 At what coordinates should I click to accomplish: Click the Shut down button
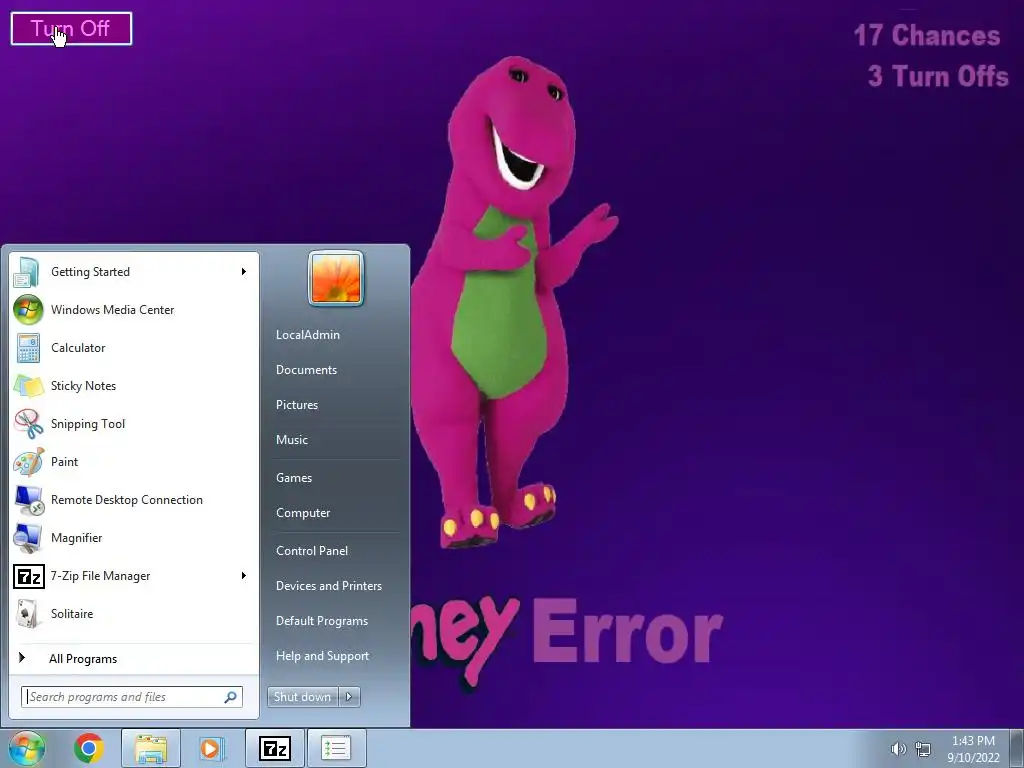point(303,697)
